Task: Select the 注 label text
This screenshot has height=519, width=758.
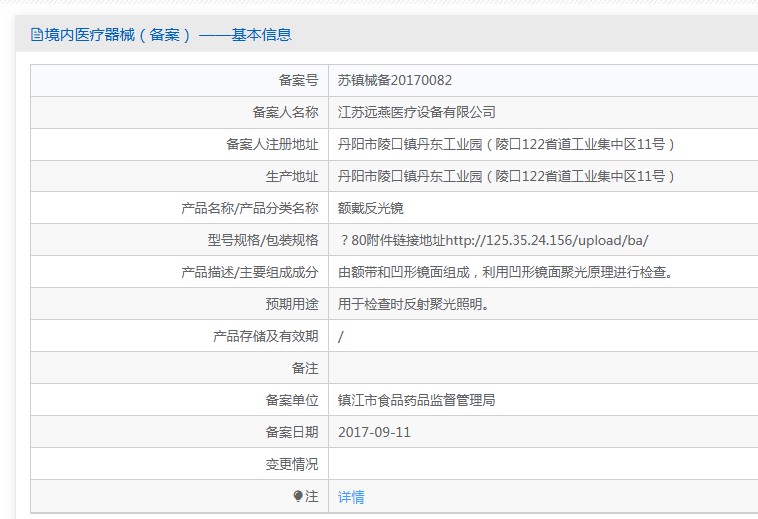Action: click(x=312, y=496)
